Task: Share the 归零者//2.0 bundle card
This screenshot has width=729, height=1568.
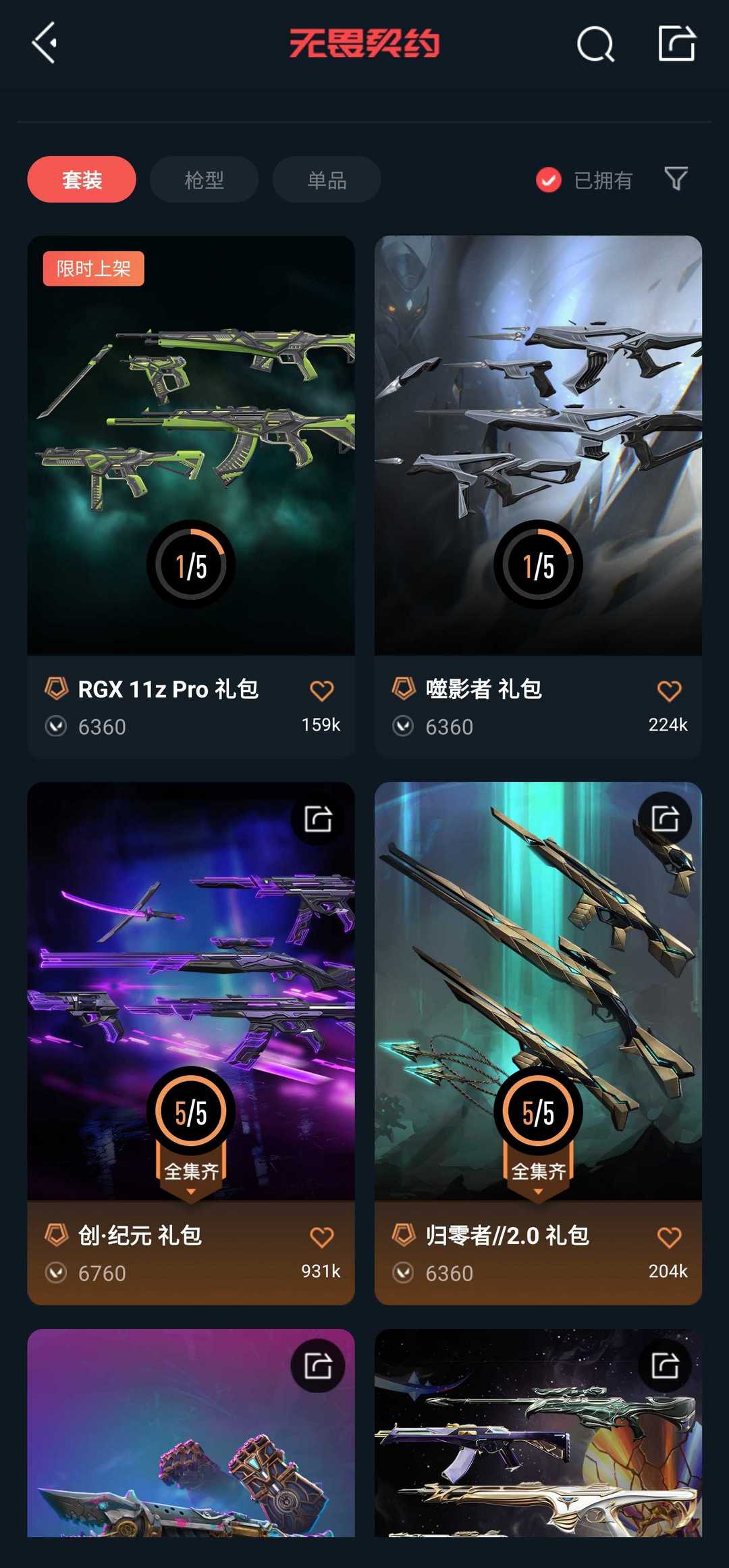Action: click(x=665, y=818)
